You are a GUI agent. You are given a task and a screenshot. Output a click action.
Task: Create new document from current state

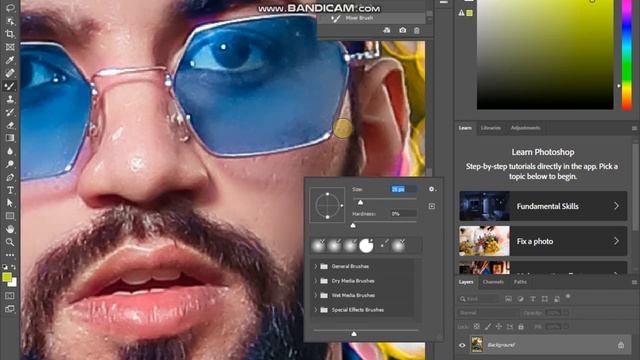[x=387, y=30]
